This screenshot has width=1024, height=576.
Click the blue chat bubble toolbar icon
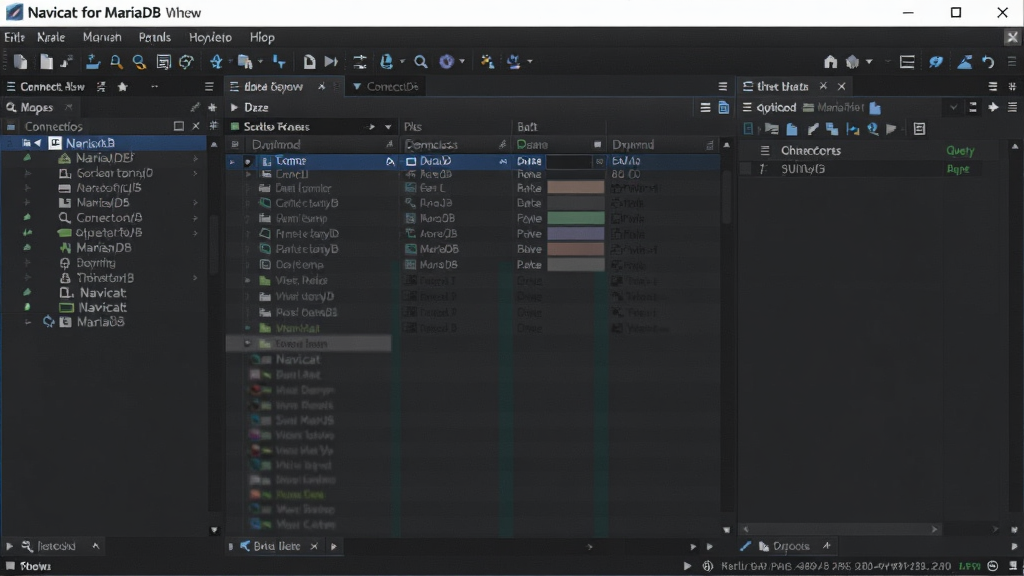click(x=936, y=61)
